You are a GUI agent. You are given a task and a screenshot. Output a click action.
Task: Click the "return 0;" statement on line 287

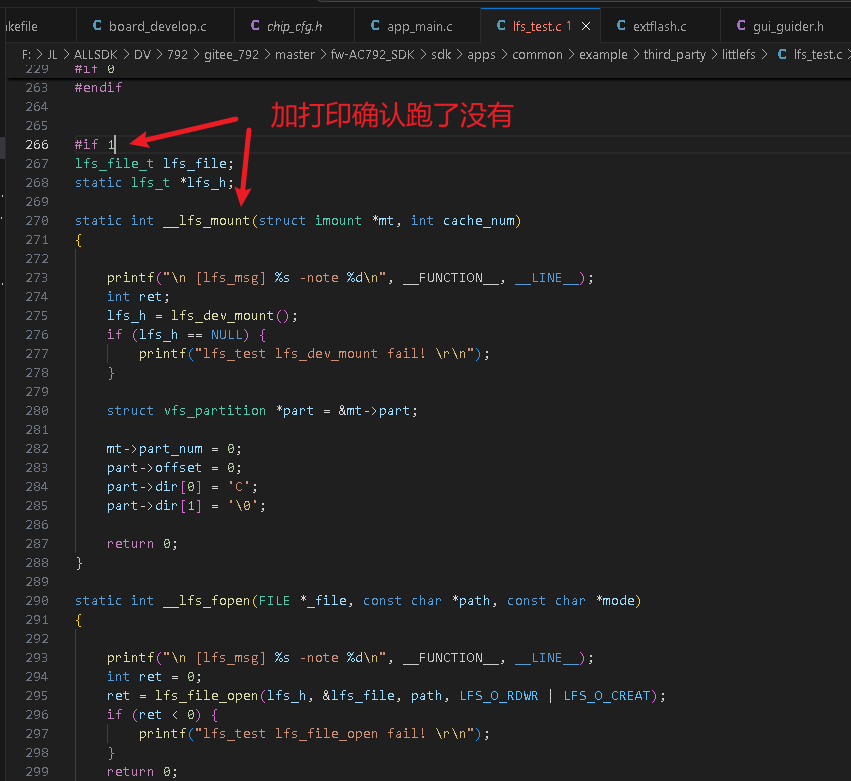[x=142, y=544]
